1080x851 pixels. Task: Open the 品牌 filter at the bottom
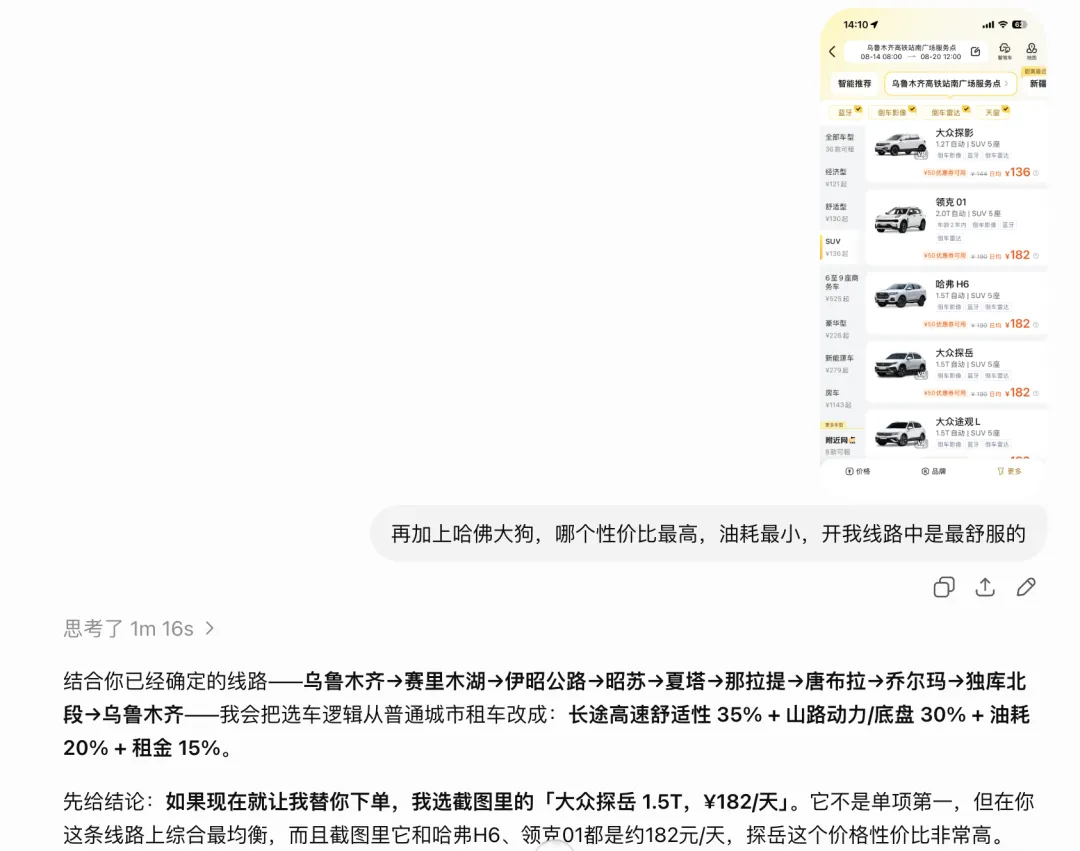point(933,472)
